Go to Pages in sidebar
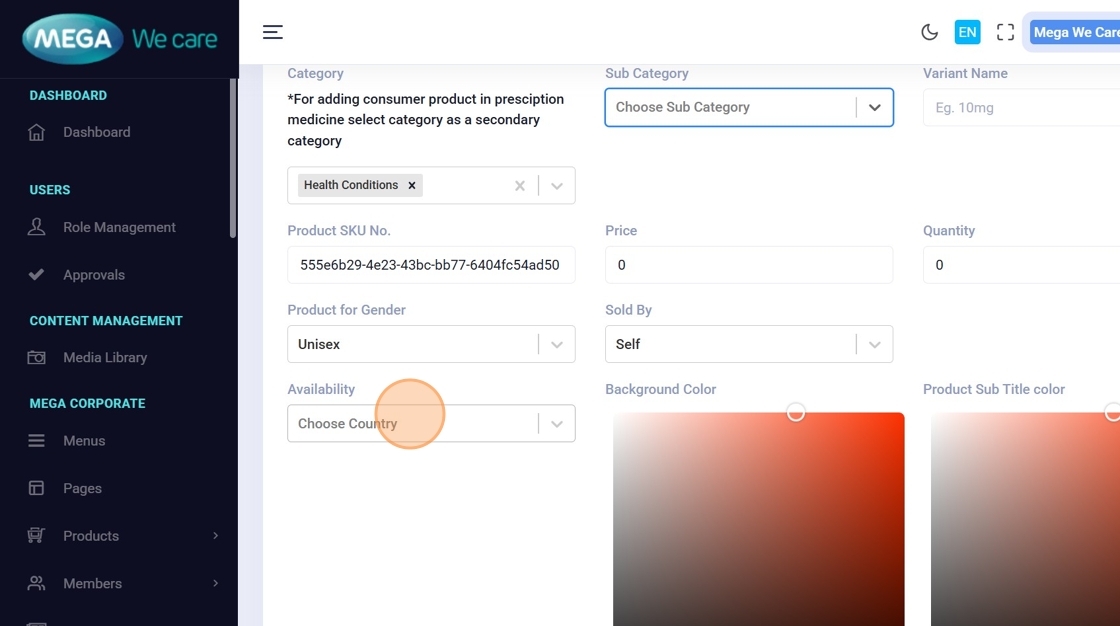 pos(82,488)
